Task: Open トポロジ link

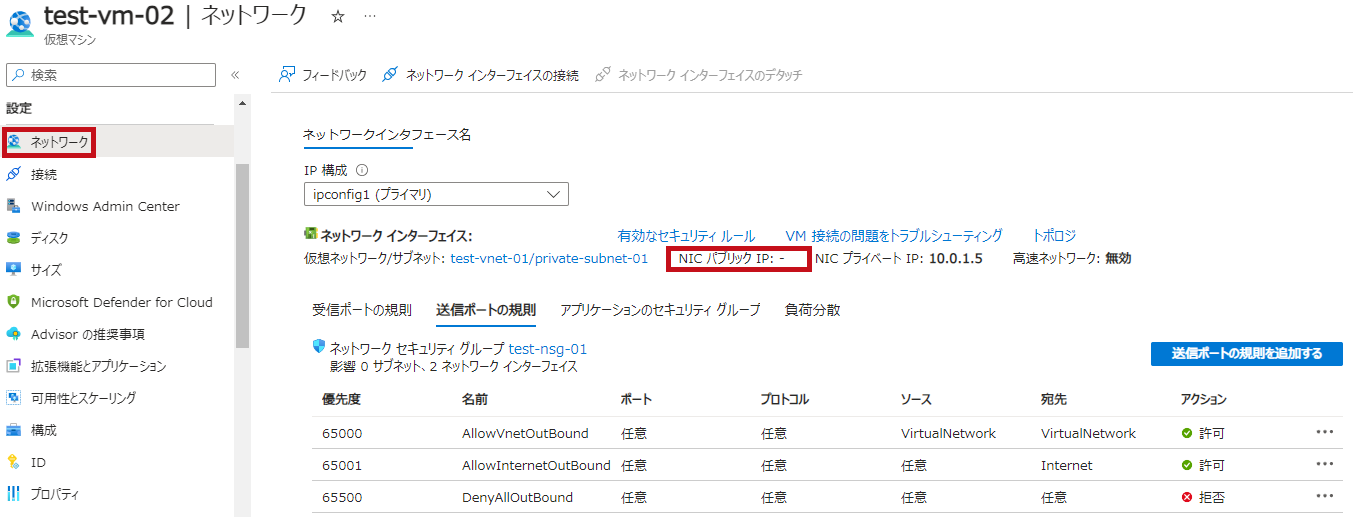Action: (x=1054, y=236)
